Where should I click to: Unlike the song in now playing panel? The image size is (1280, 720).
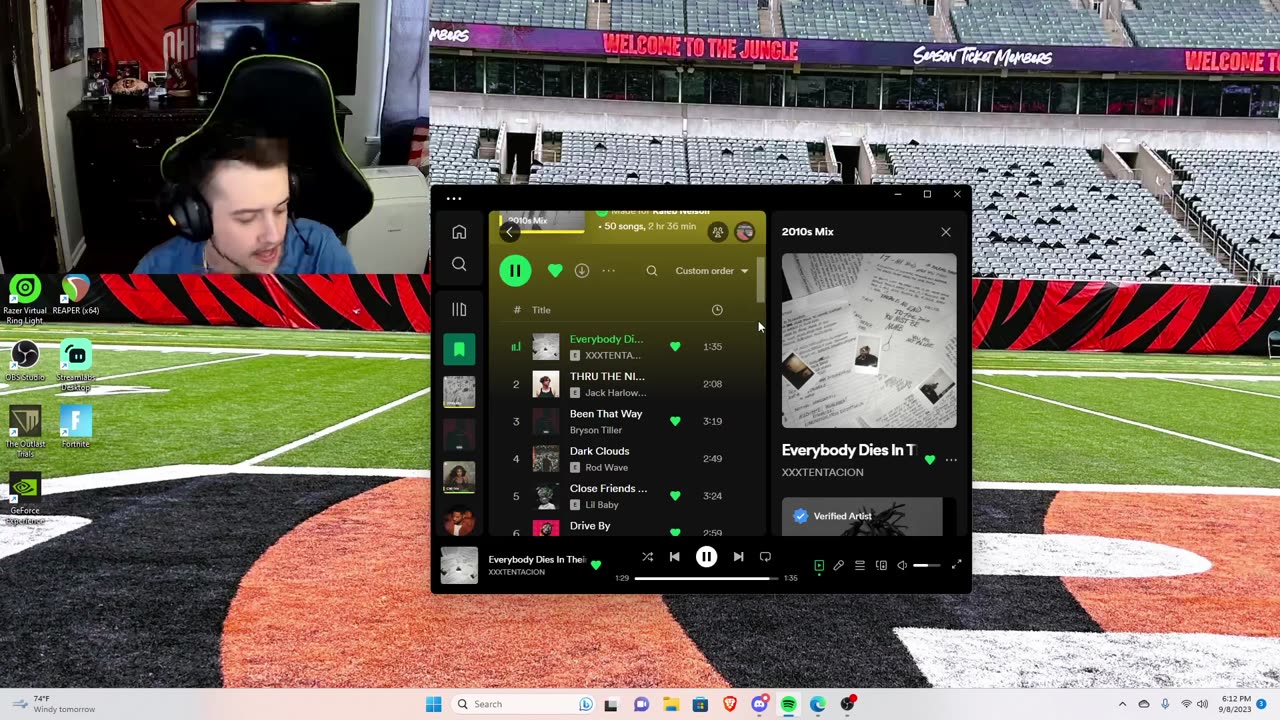[x=930, y=460]
